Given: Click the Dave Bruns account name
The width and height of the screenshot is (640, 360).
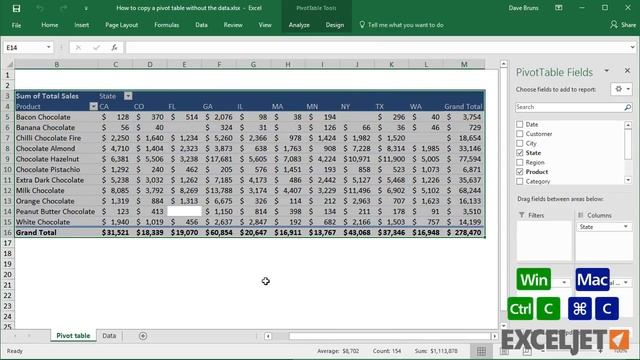Looking at the screenshot, I should tap(523, 8).
